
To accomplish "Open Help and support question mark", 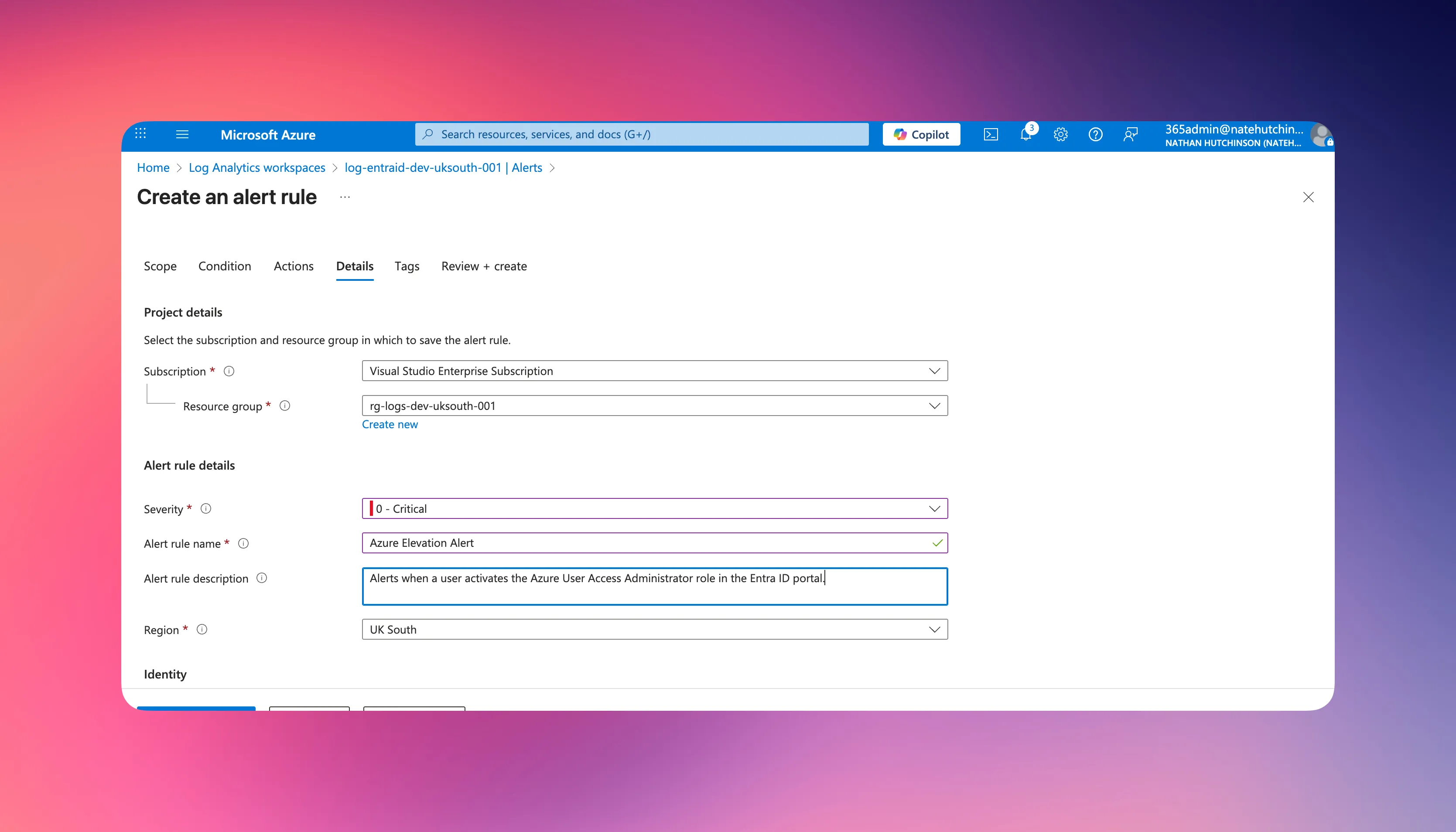I will click(1095, 134).
